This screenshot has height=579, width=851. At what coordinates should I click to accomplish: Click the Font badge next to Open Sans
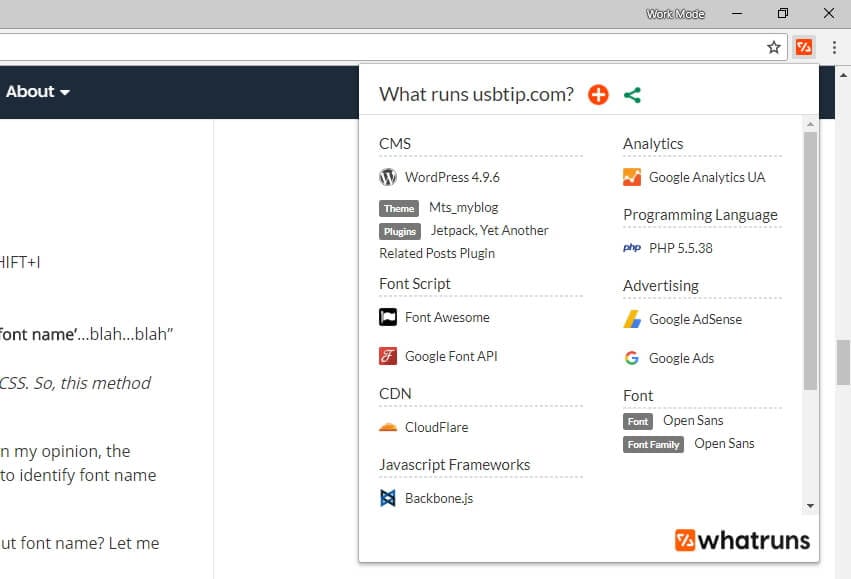(638, 422)
